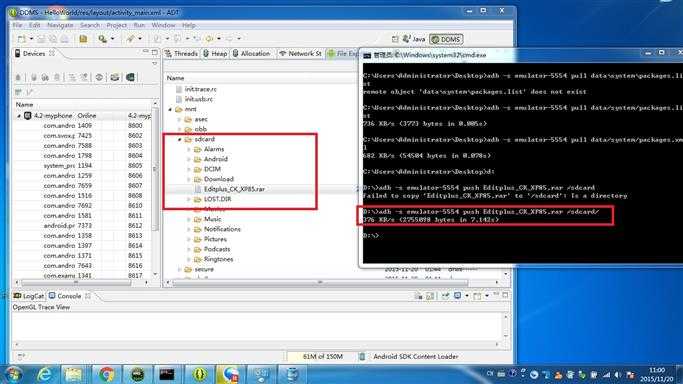The height and width of the screenshot is (384, 683).
Task: Open the Project menu
Action: click(117, 25)
